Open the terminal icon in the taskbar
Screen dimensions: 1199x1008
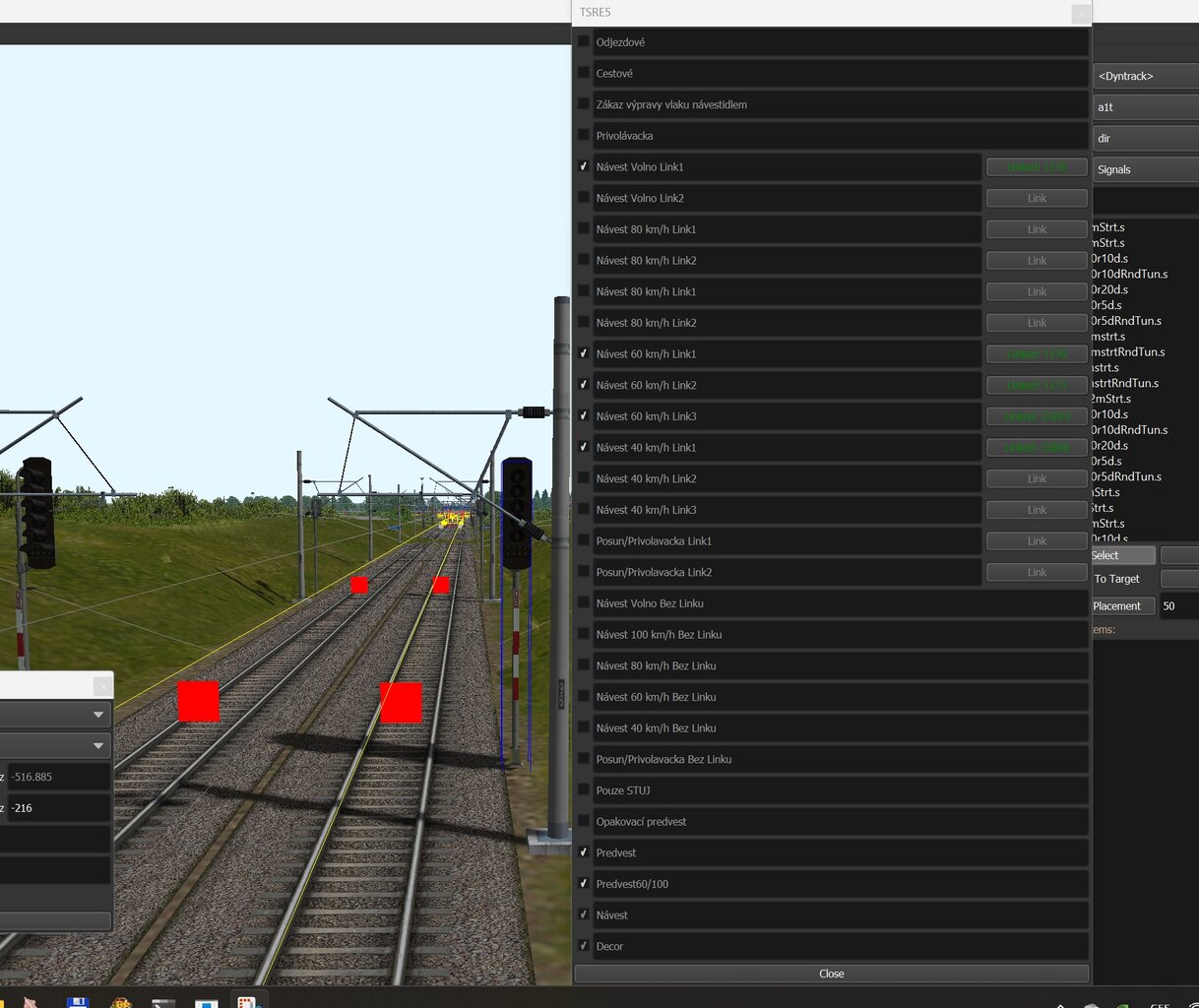(x=163, y=1003)
